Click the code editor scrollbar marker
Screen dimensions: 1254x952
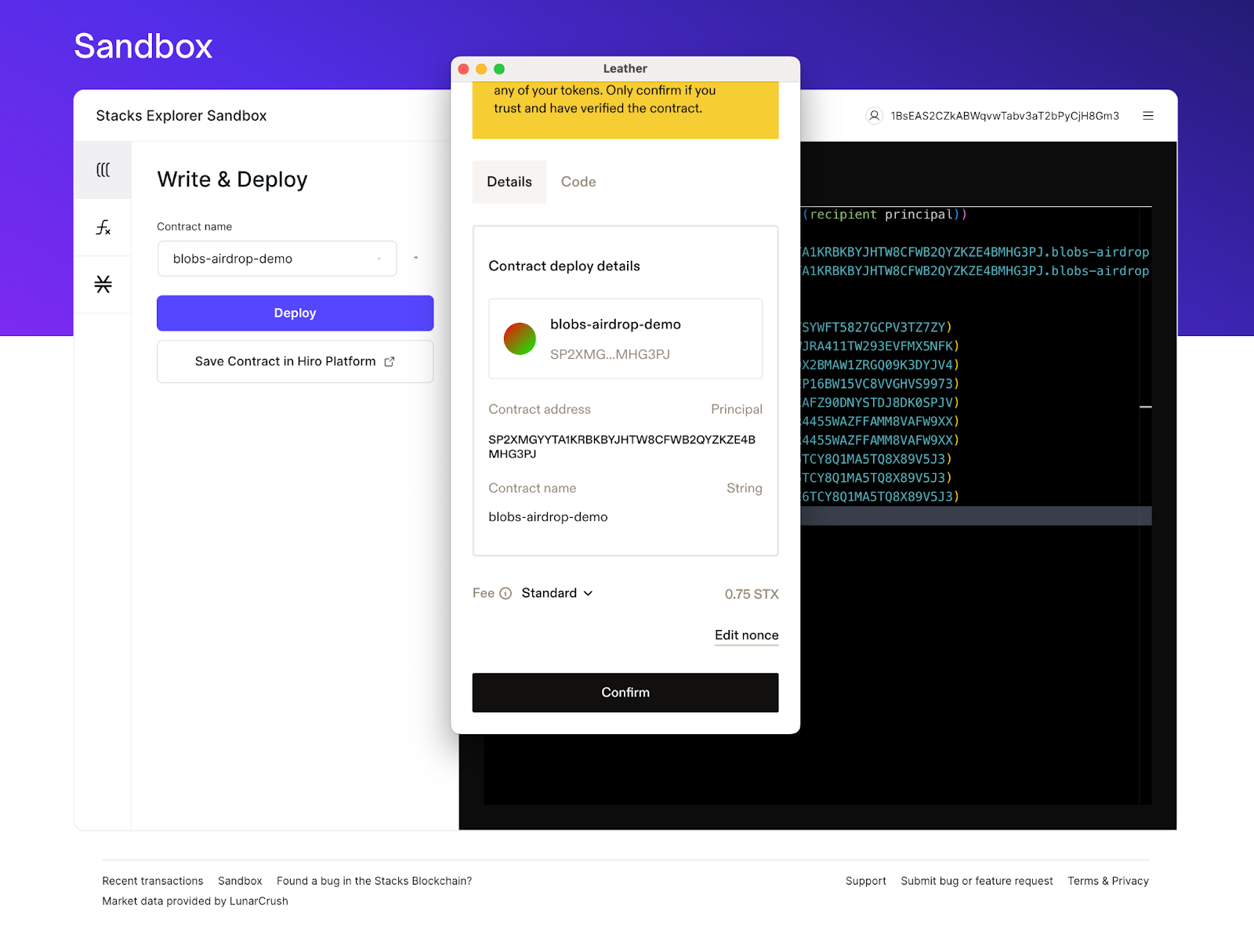pos(1146,407)
